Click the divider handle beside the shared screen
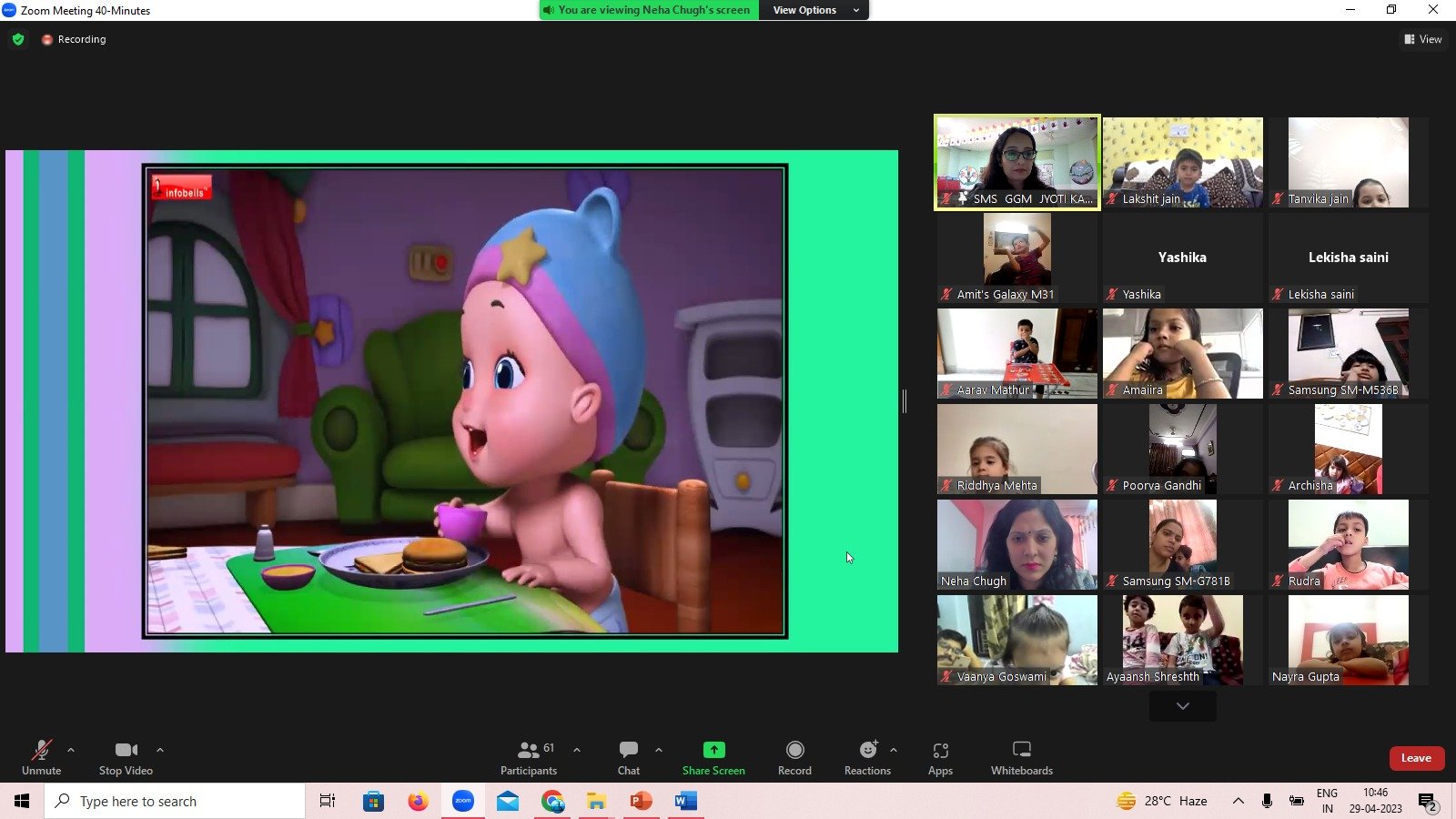Image resolution: width=1456 pixels, height=819 pixels. 905,400
